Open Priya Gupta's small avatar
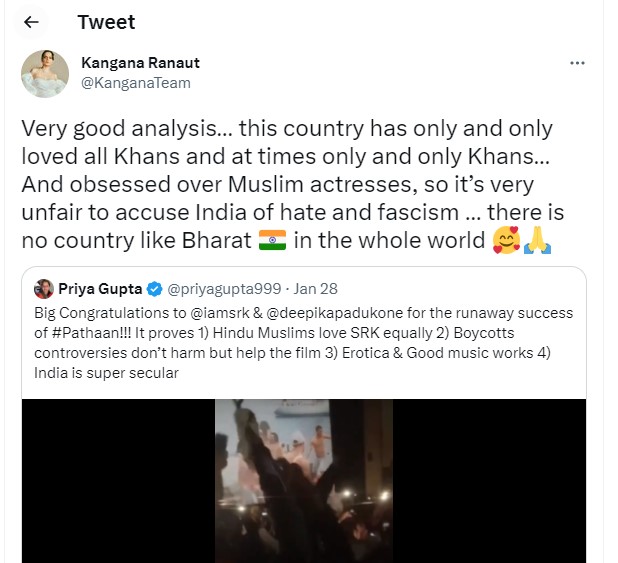The height and width of the screenshot is (563, 618). [44, 290]
